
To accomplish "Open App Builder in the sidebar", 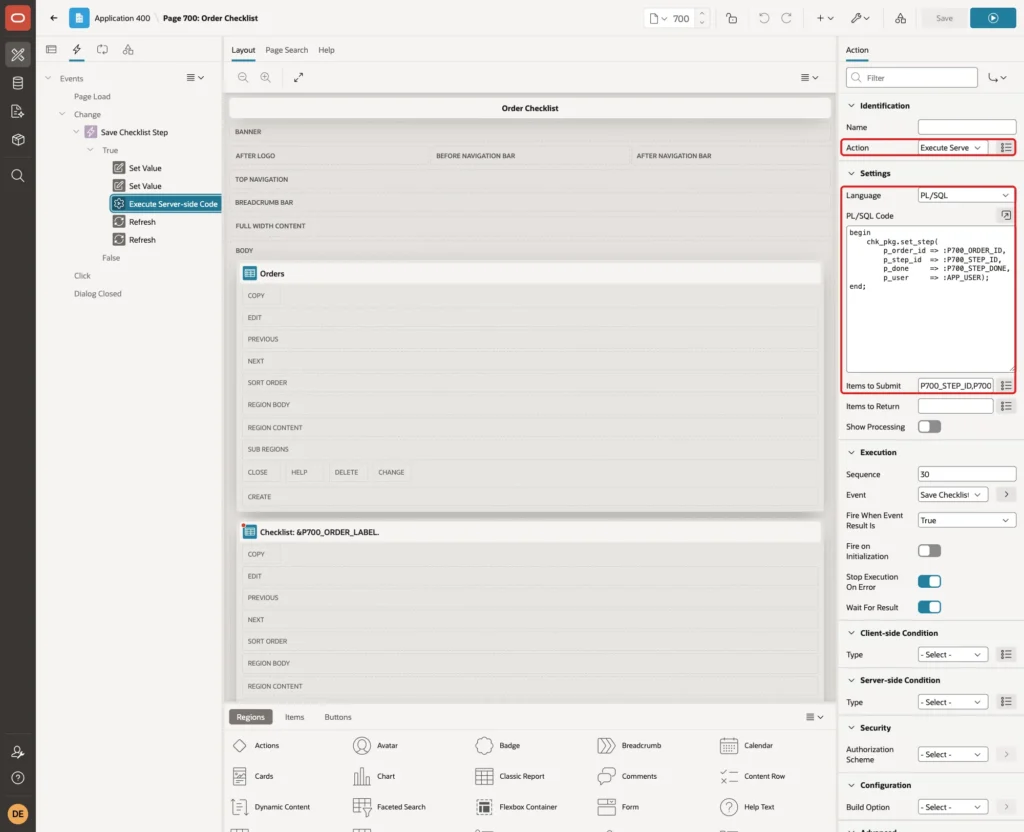I will tap(18, 55).
